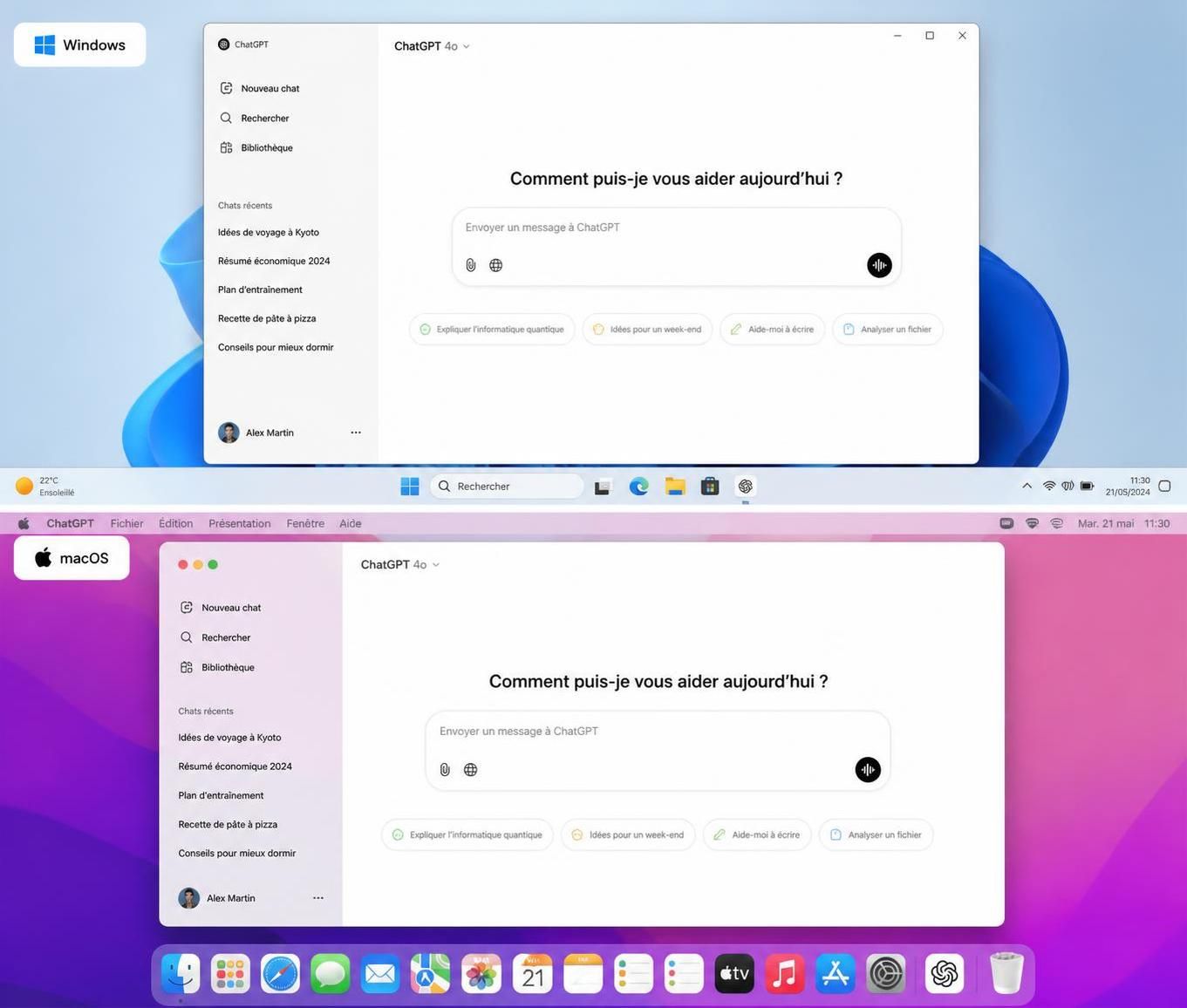
Task: Open Fichier menu in macOS menu bar
Action: coord(126,523)
